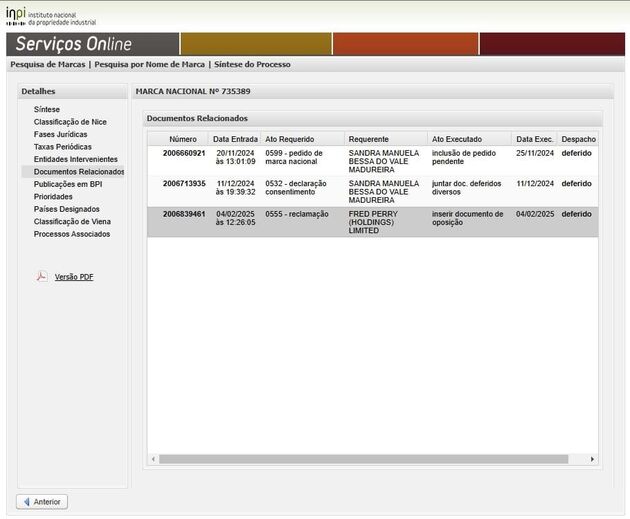Click the PDF icon beside Versão PDF
The height and width of the screenshot is (519, 630).
pos(42,277)
